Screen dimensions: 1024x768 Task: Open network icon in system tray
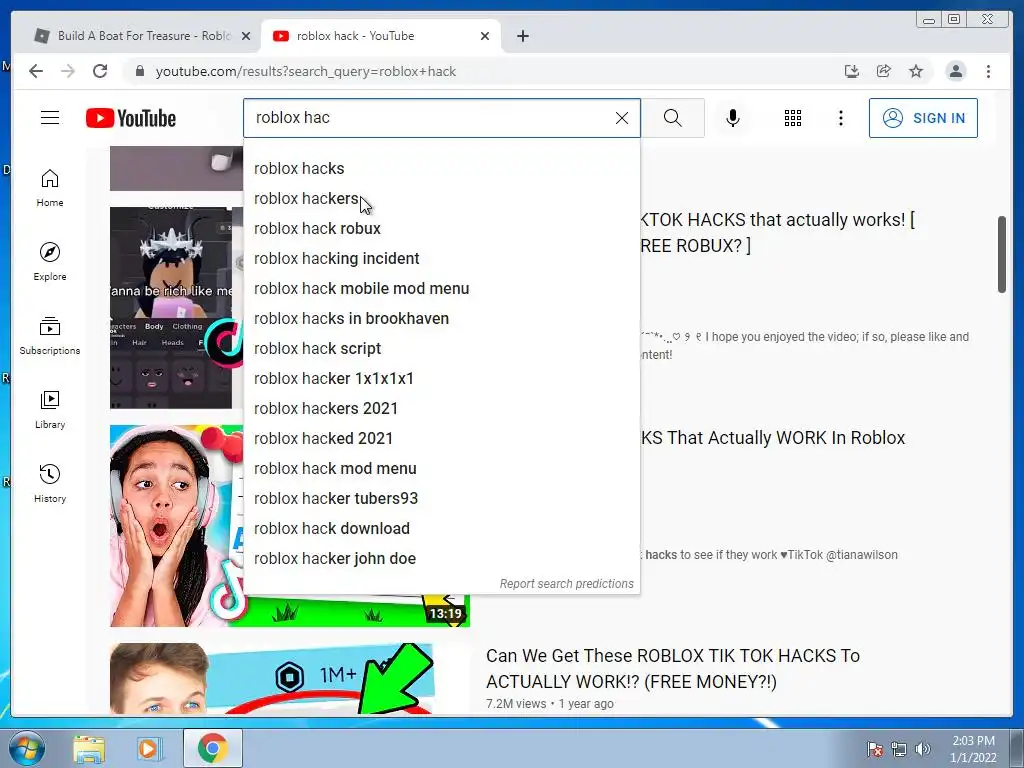(899, 749)
